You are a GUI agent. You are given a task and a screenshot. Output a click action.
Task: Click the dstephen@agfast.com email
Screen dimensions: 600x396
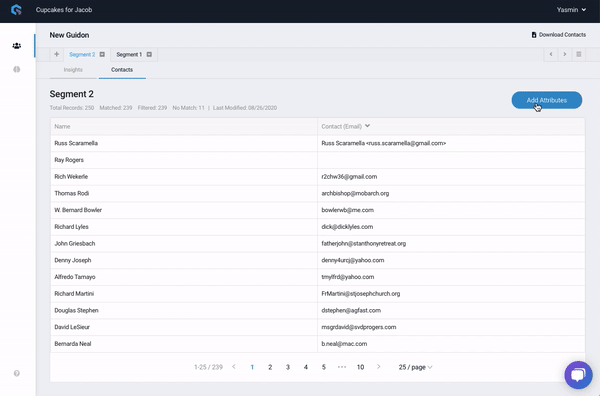point(351,310)
